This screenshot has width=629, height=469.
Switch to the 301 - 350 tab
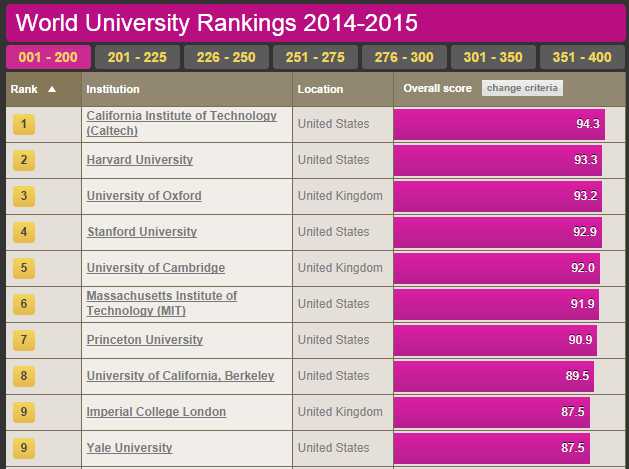[x=493, y=57]
